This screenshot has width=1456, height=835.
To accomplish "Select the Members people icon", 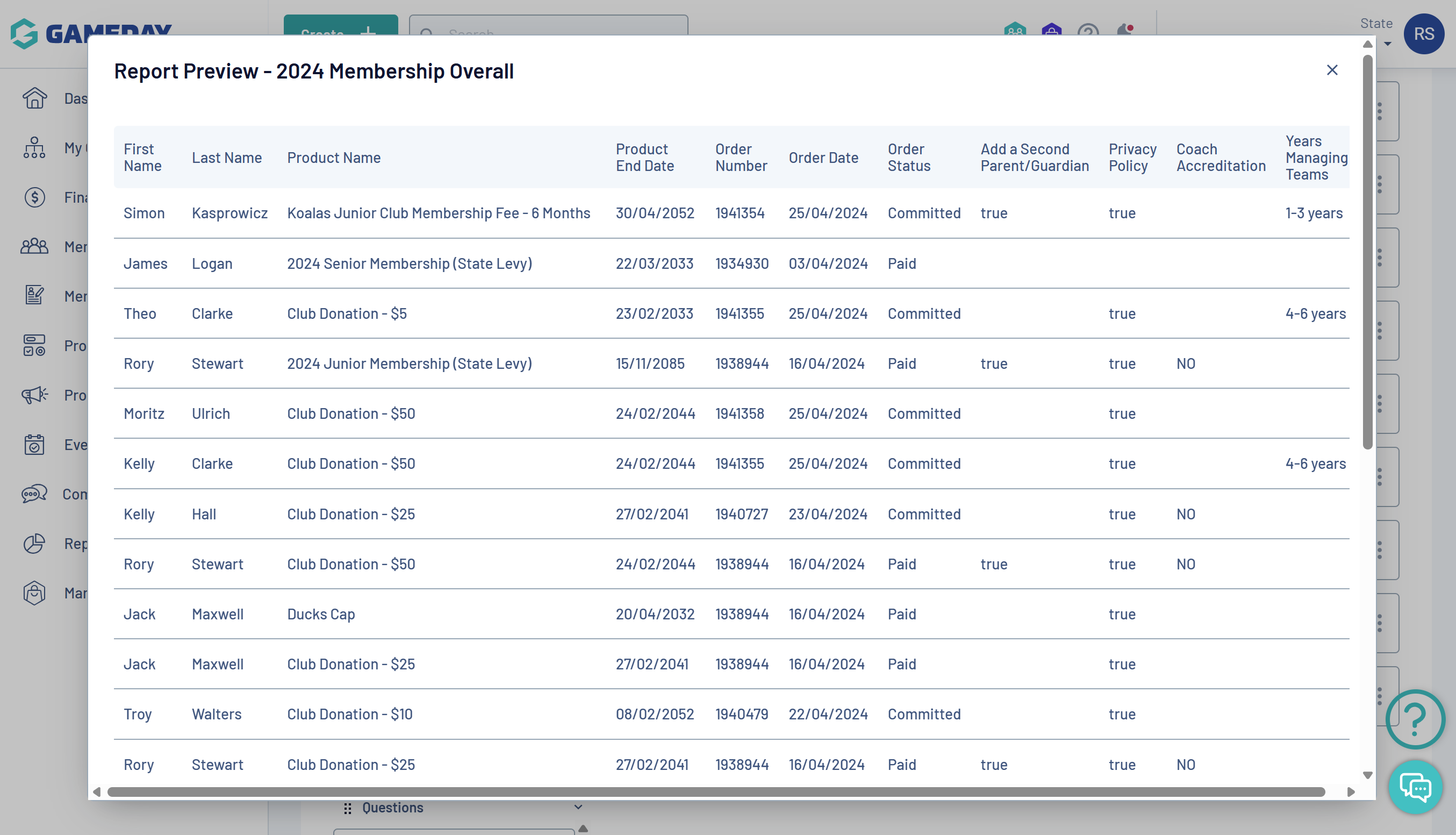I will coord(34,247).
